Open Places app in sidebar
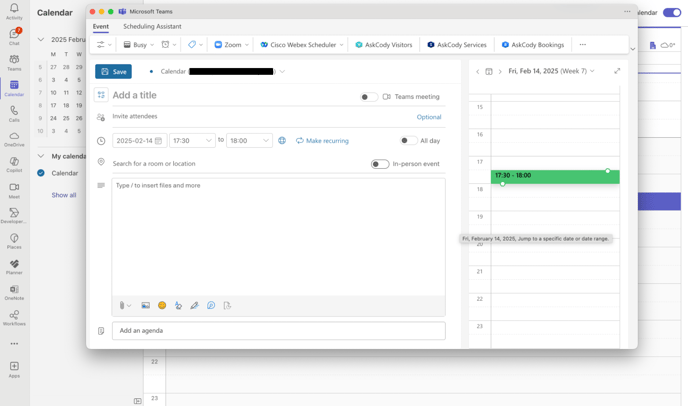688x406 pixels. 14,241
